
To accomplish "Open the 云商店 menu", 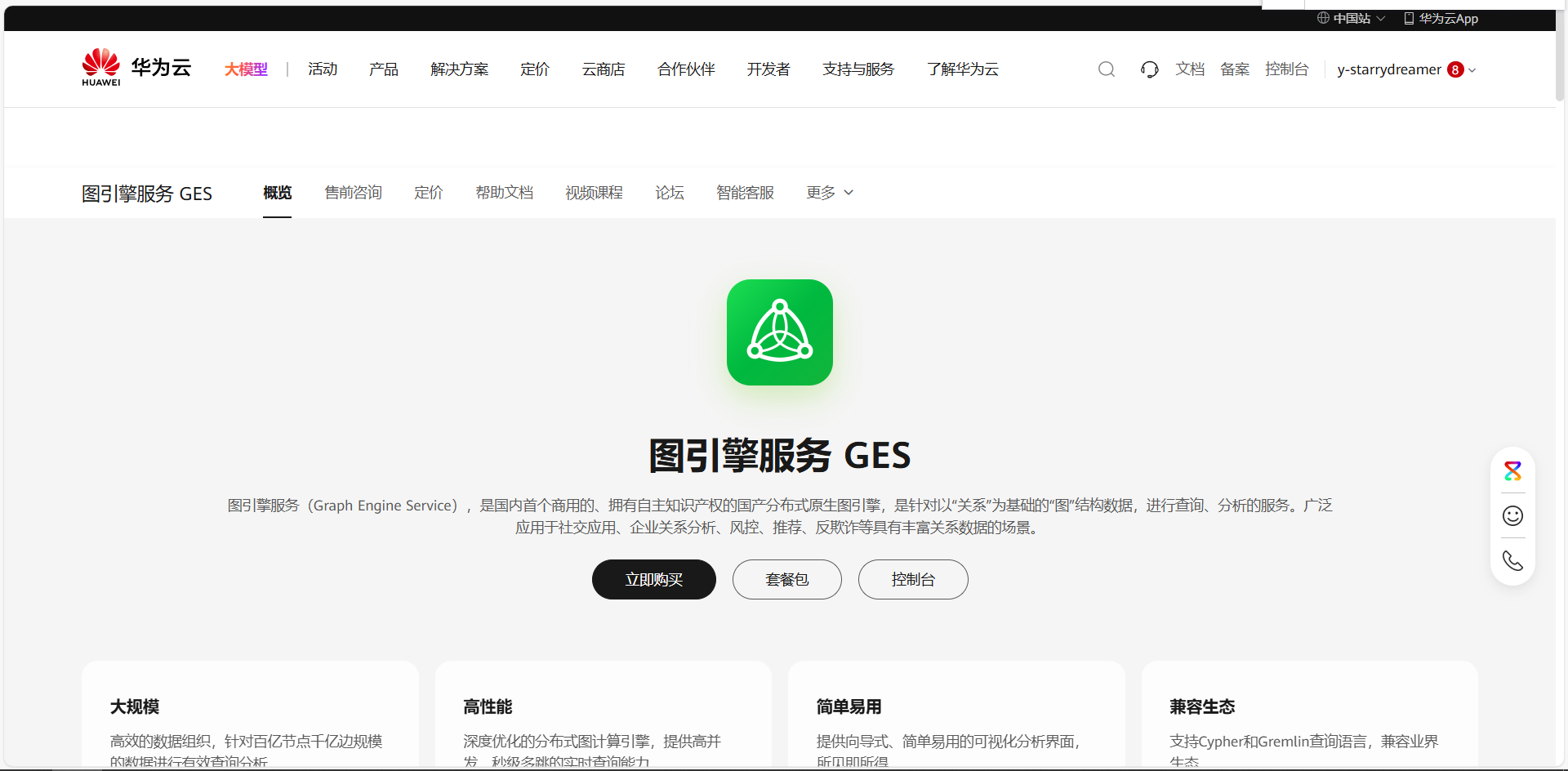I will tap(604, 69).
